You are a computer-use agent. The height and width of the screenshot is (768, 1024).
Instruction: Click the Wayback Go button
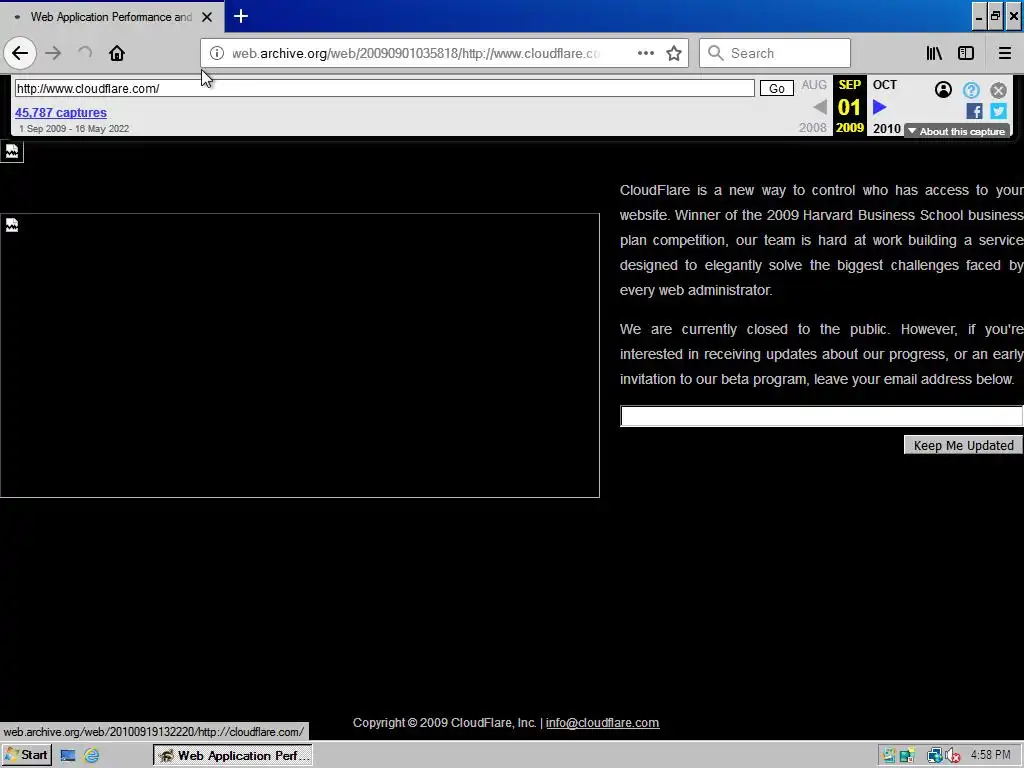coord(776,88)
